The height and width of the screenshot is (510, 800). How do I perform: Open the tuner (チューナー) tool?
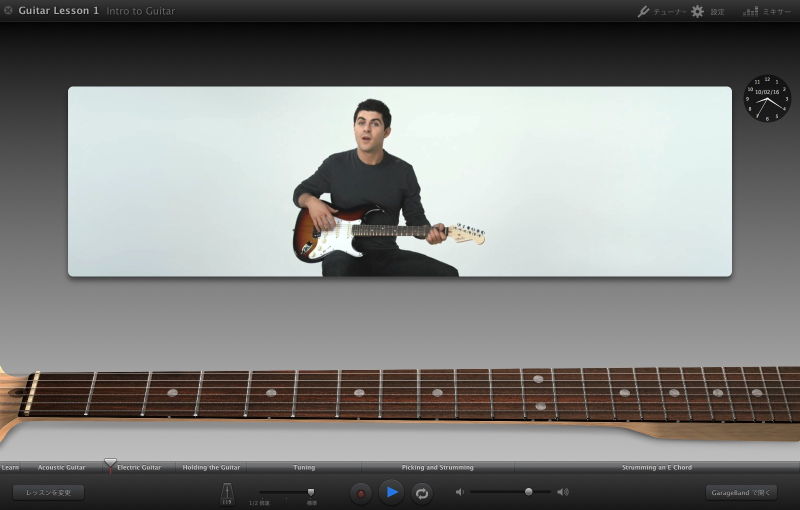[661, 11]
